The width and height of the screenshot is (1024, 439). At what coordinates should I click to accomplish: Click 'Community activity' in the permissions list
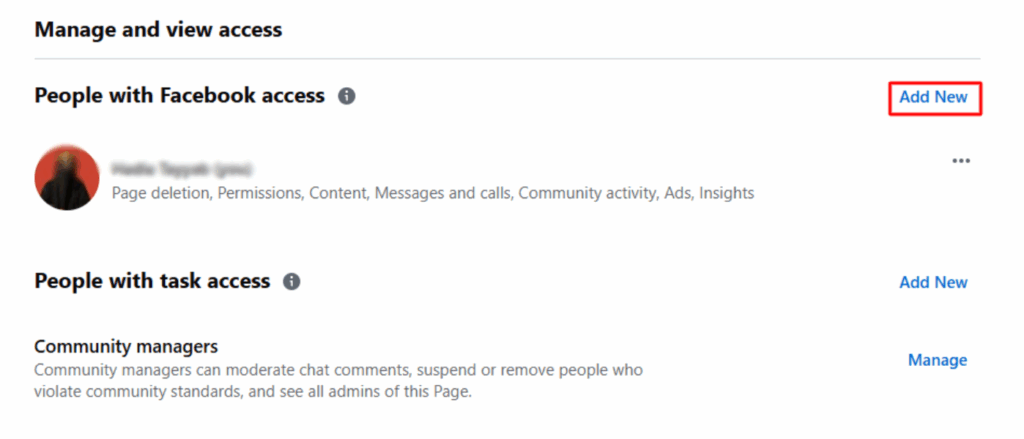click(x=586, y=193)
